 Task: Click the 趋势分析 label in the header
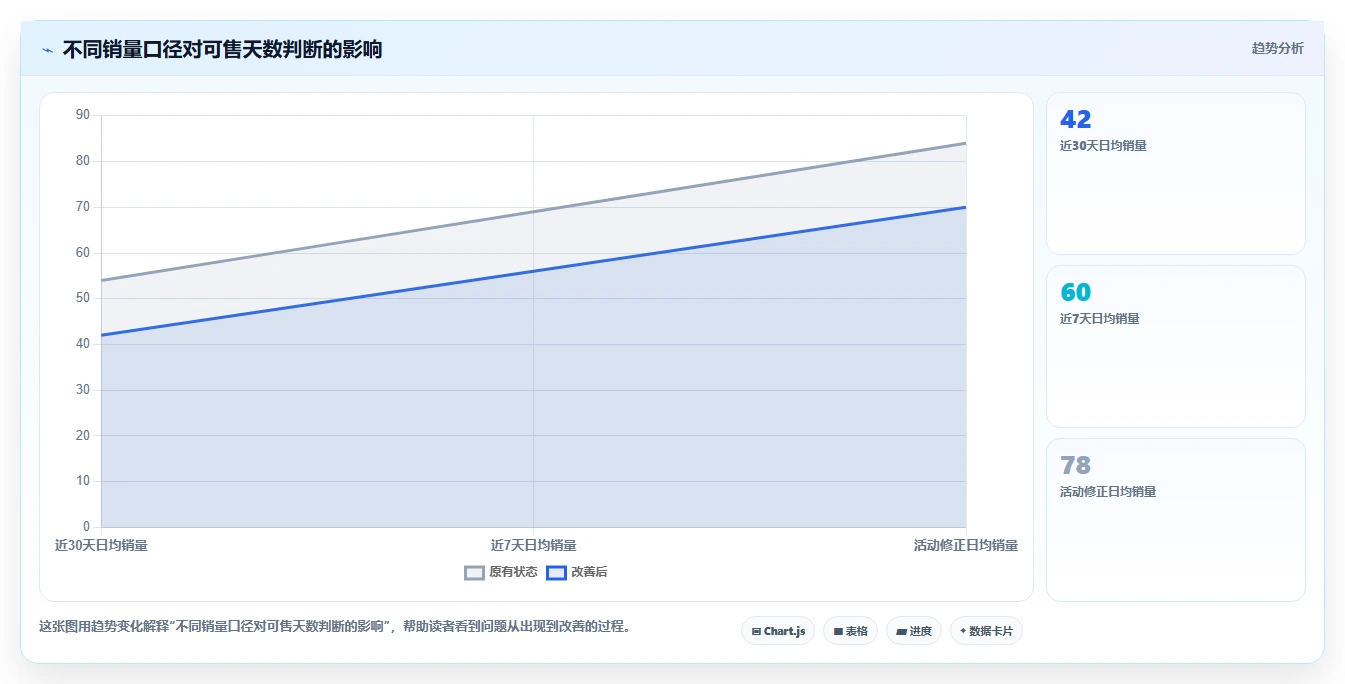pos(1277,48)
